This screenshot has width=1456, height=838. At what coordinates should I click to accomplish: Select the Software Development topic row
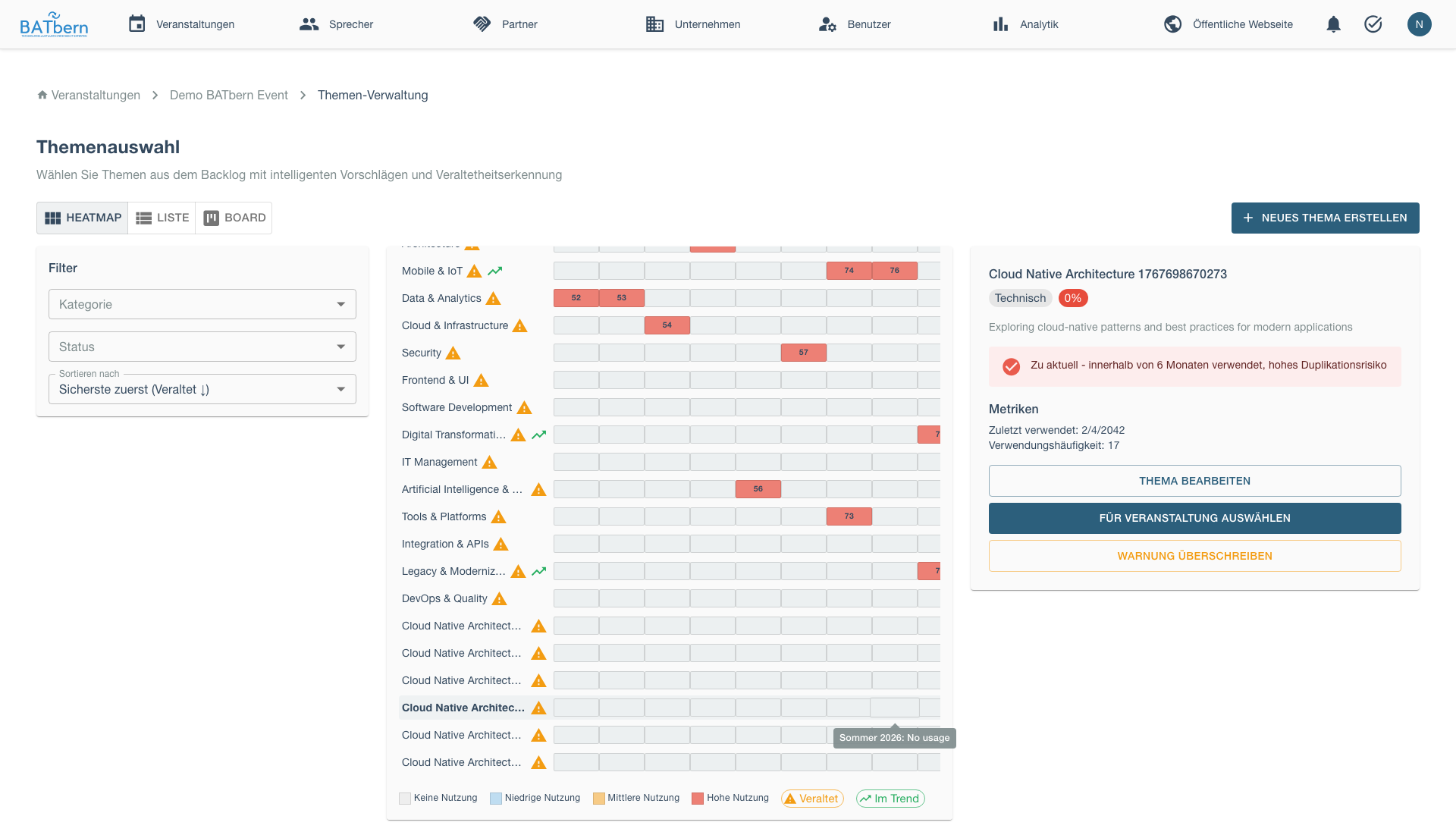[670, 407]
